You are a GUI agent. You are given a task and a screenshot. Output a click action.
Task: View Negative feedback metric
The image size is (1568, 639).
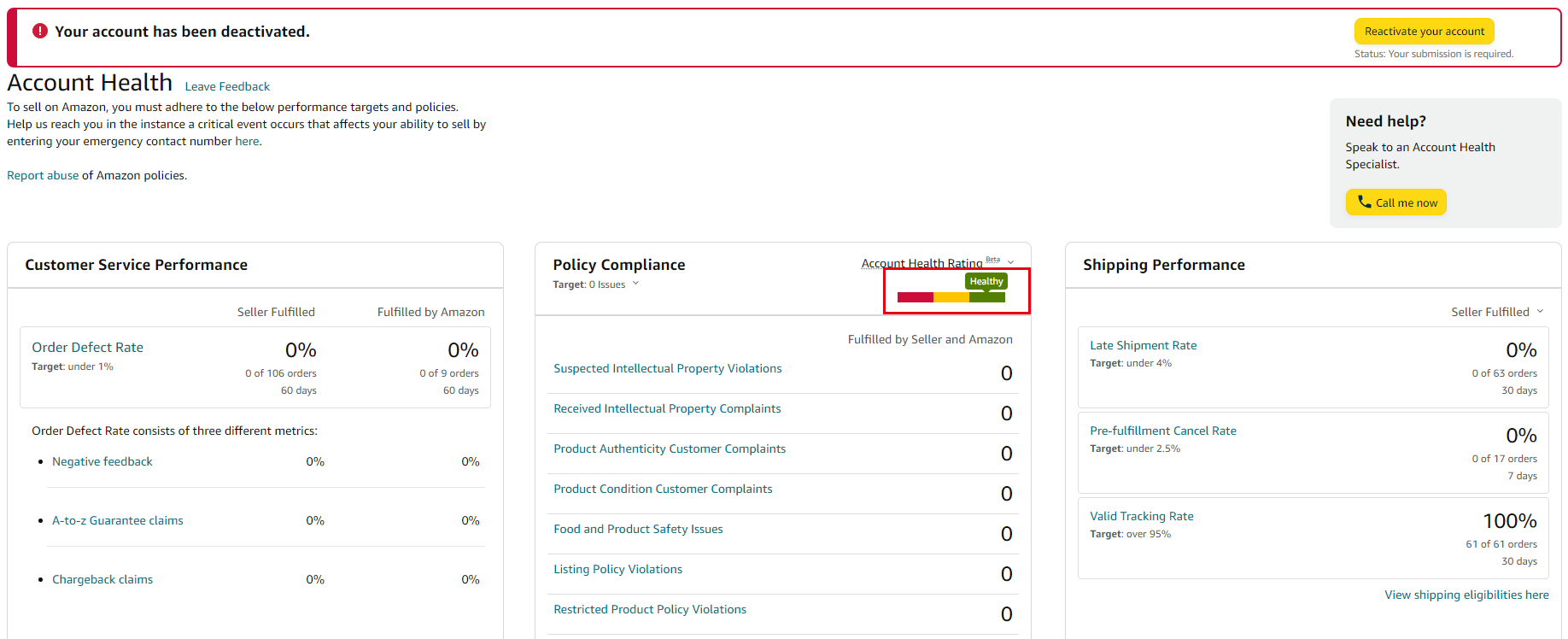[x=102, y=461]
